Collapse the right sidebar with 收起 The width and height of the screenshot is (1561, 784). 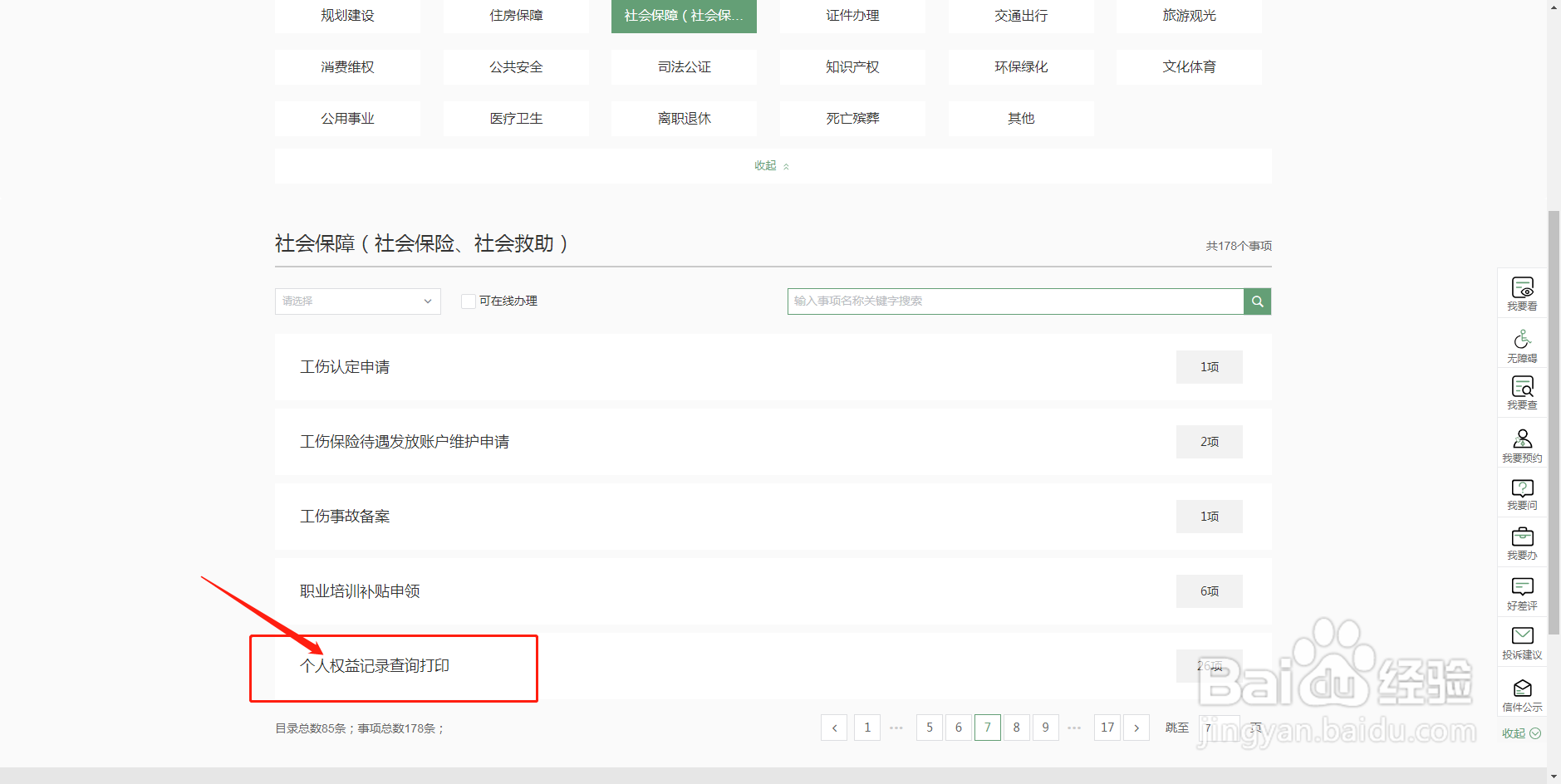pos(1520,733)
